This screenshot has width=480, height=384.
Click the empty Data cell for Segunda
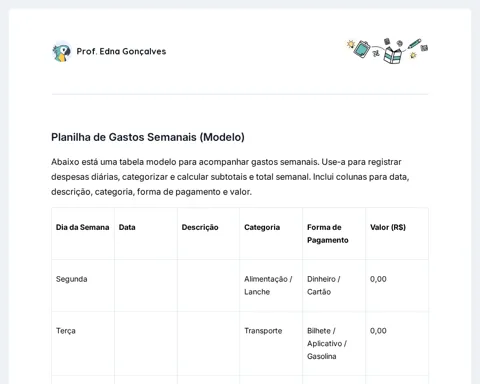tap(146, 286)
